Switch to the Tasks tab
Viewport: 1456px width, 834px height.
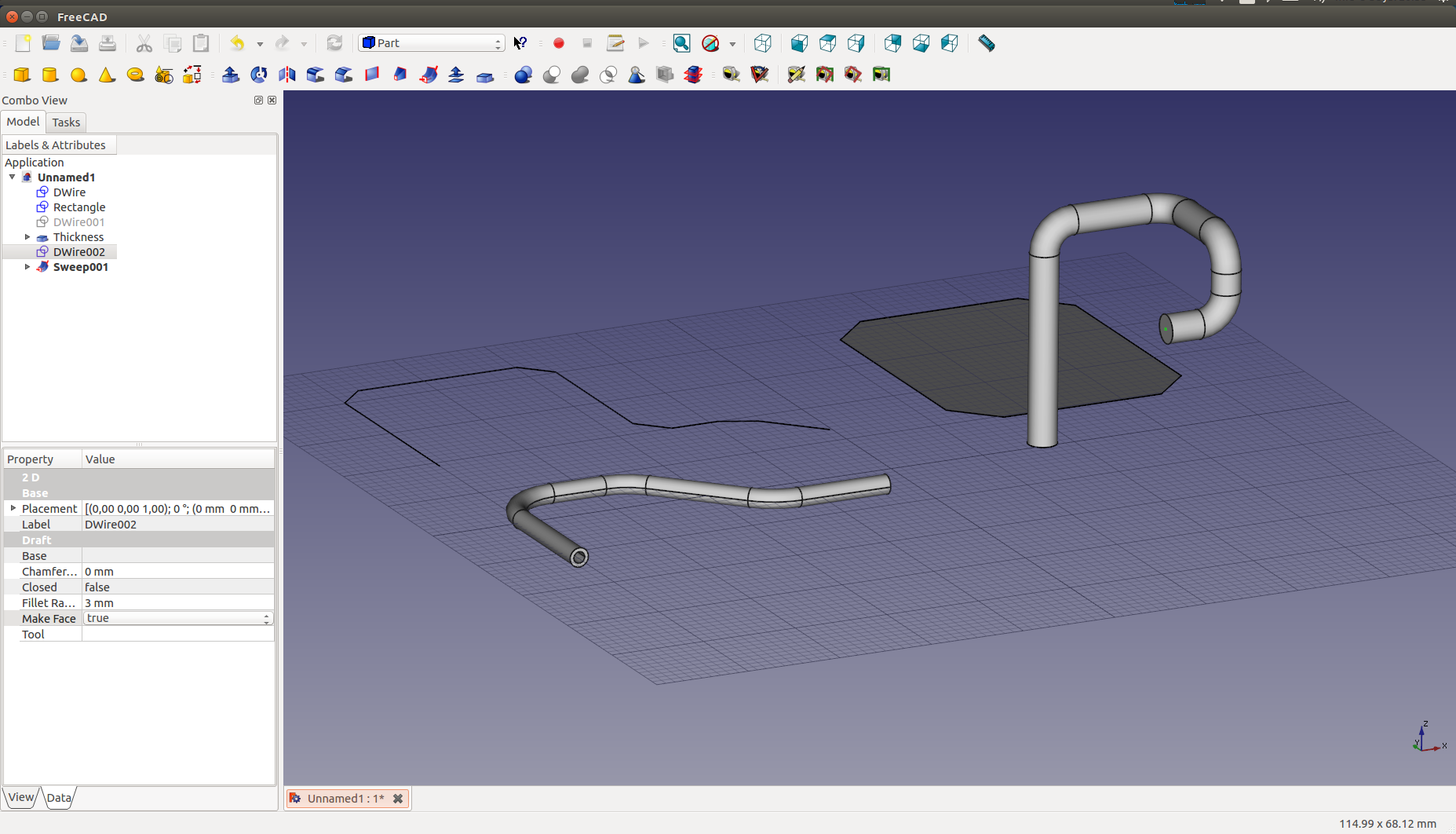click(66, 123)
